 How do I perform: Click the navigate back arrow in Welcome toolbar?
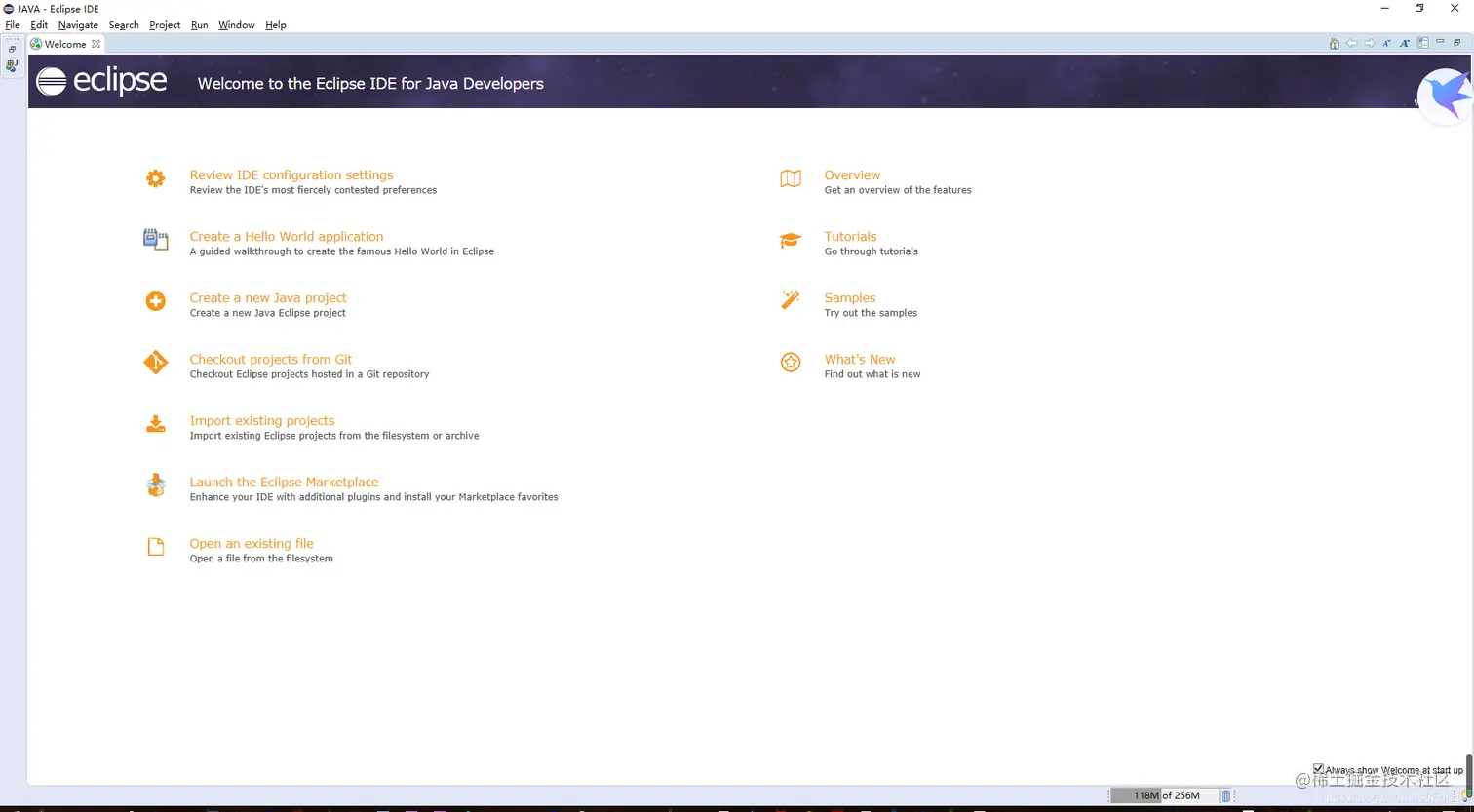point(1352,43)
